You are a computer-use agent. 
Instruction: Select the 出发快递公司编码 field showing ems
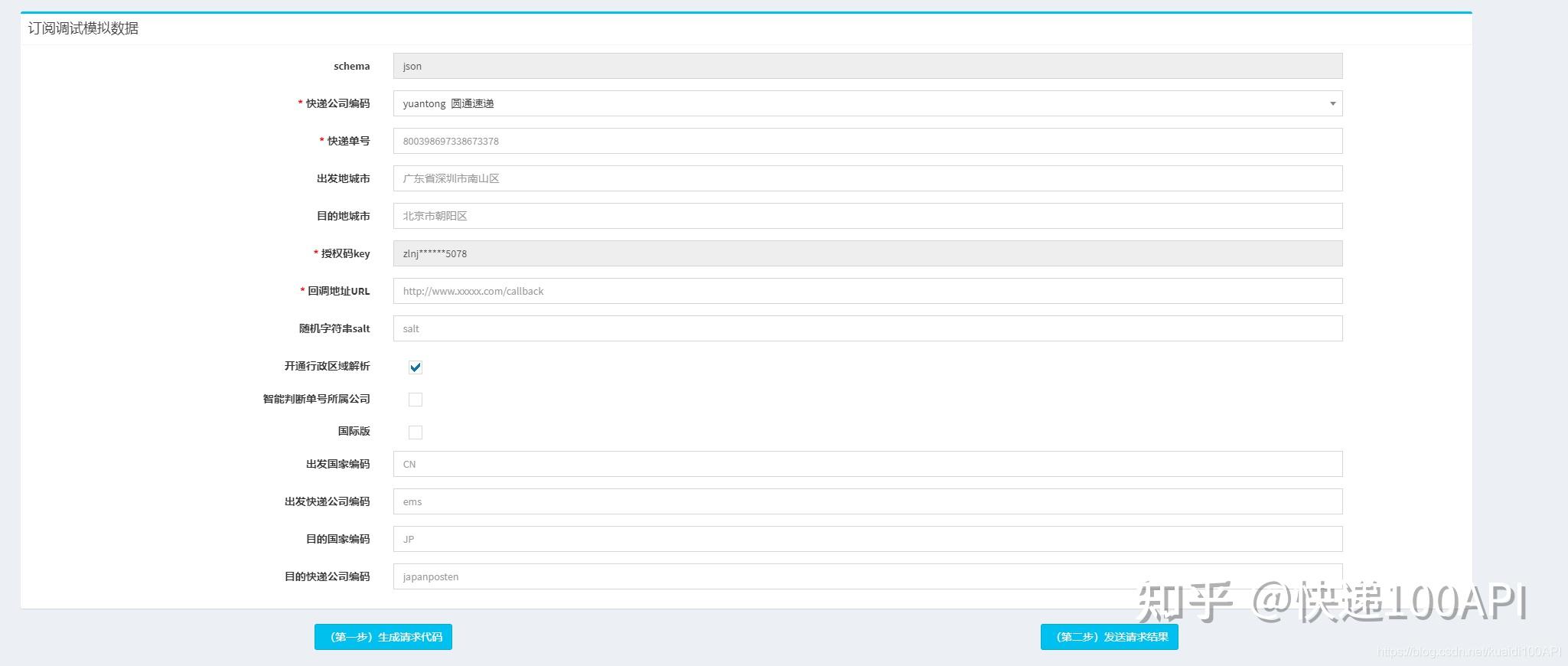(x=868, y=501)
